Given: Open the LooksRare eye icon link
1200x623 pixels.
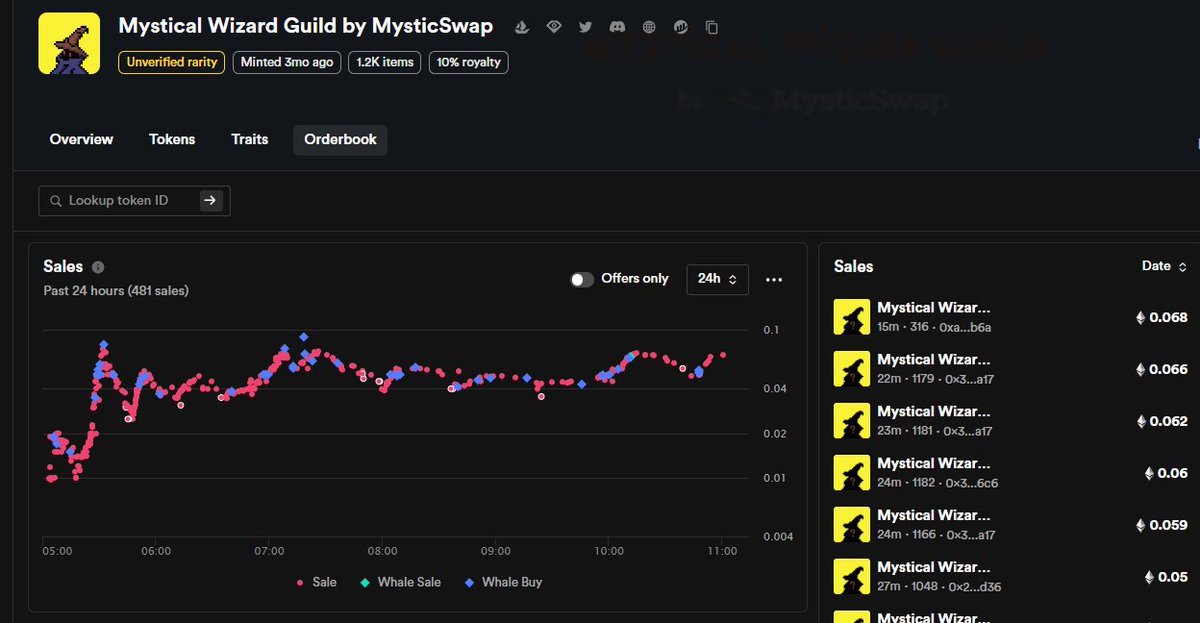Looking at the screenshot, I should pos(553,27).
